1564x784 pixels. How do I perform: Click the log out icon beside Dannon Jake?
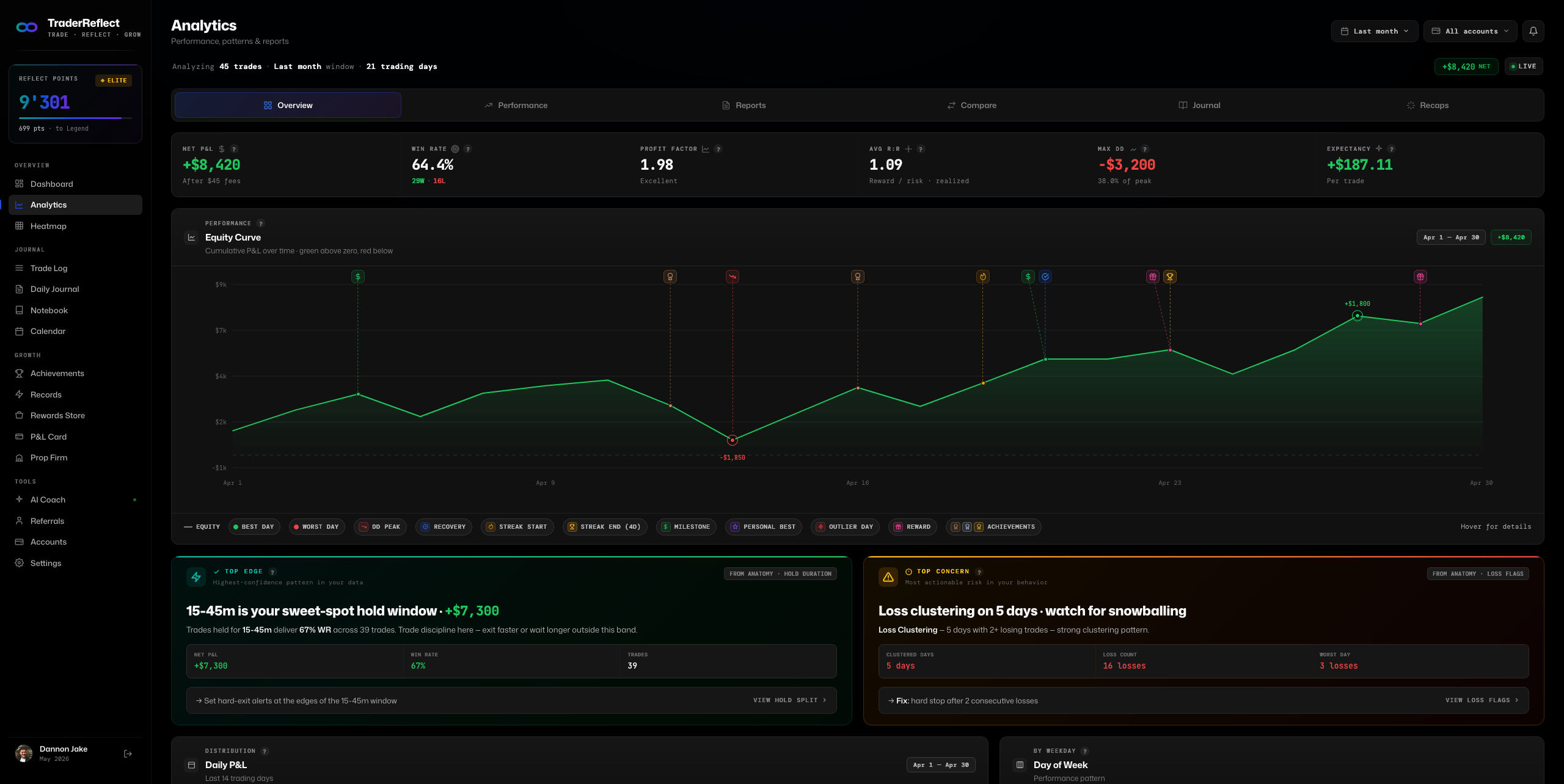(x=128, y=753)
